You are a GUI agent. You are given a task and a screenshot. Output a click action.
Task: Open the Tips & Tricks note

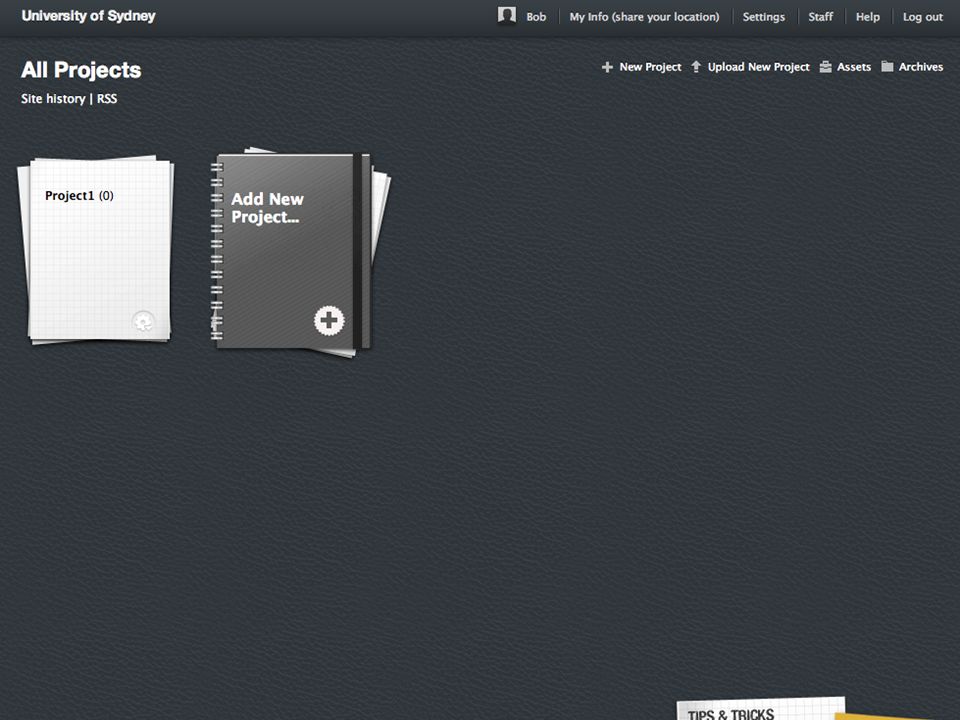[x=760, y=709]
